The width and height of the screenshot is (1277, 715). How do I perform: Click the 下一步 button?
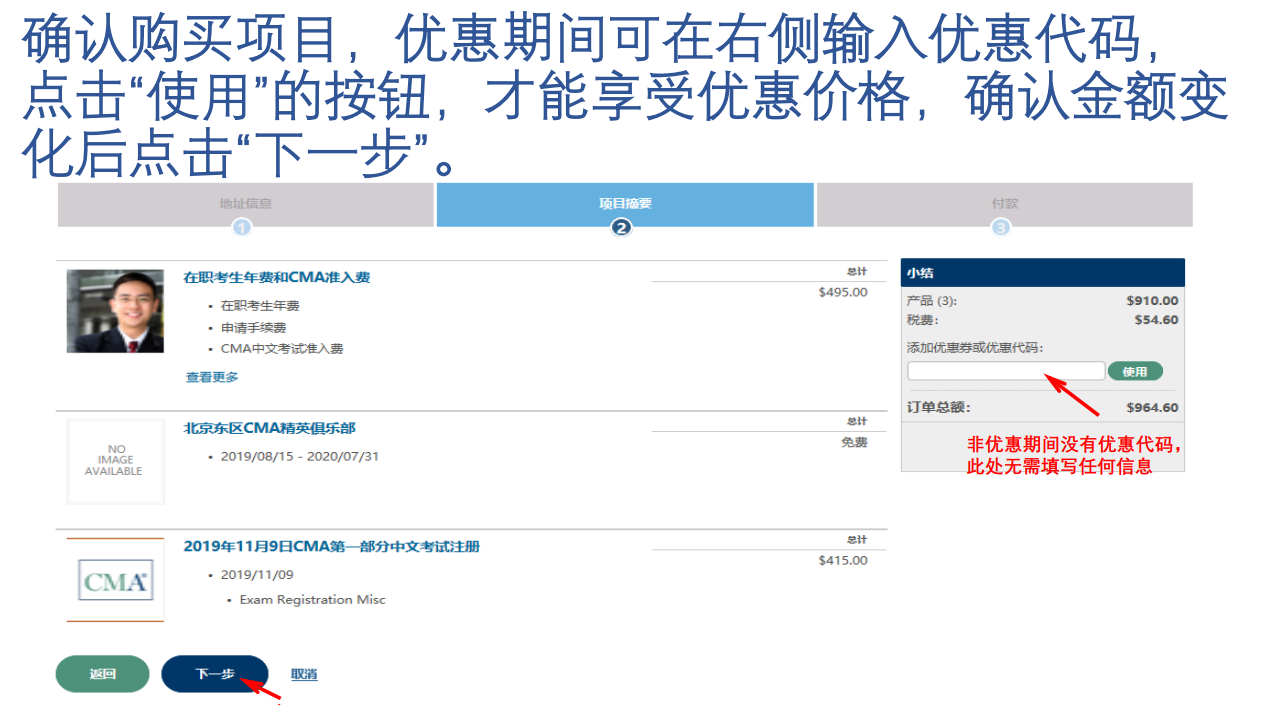(x=214, y=673)
